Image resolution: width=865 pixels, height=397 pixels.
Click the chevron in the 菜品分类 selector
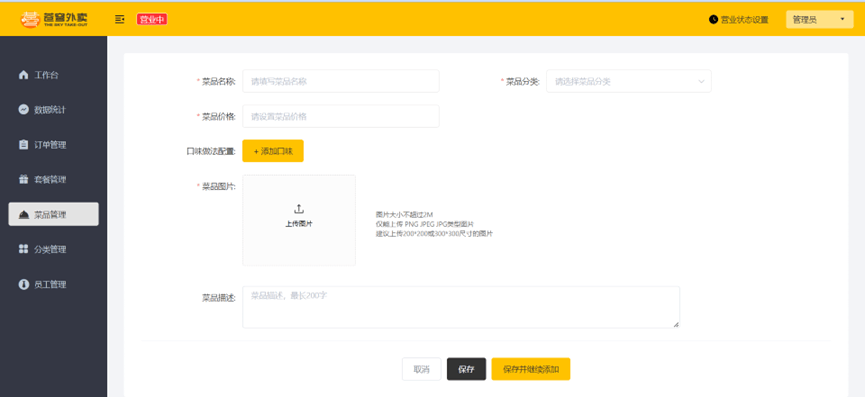[701, 82]
